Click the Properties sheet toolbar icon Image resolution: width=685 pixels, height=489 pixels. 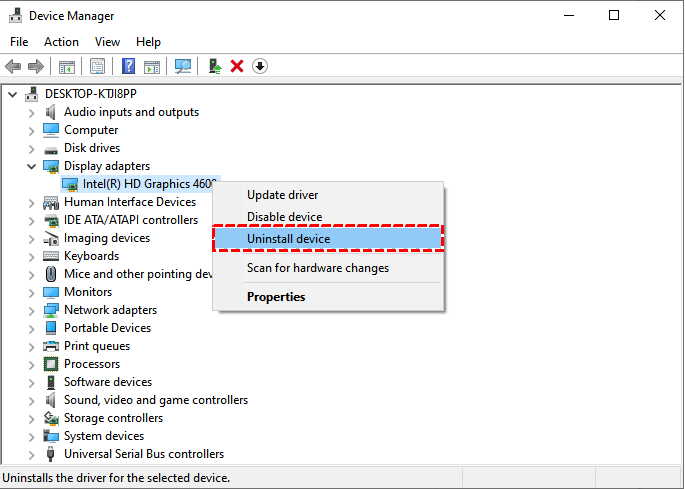pyautogui.click(x=97, y=66)
